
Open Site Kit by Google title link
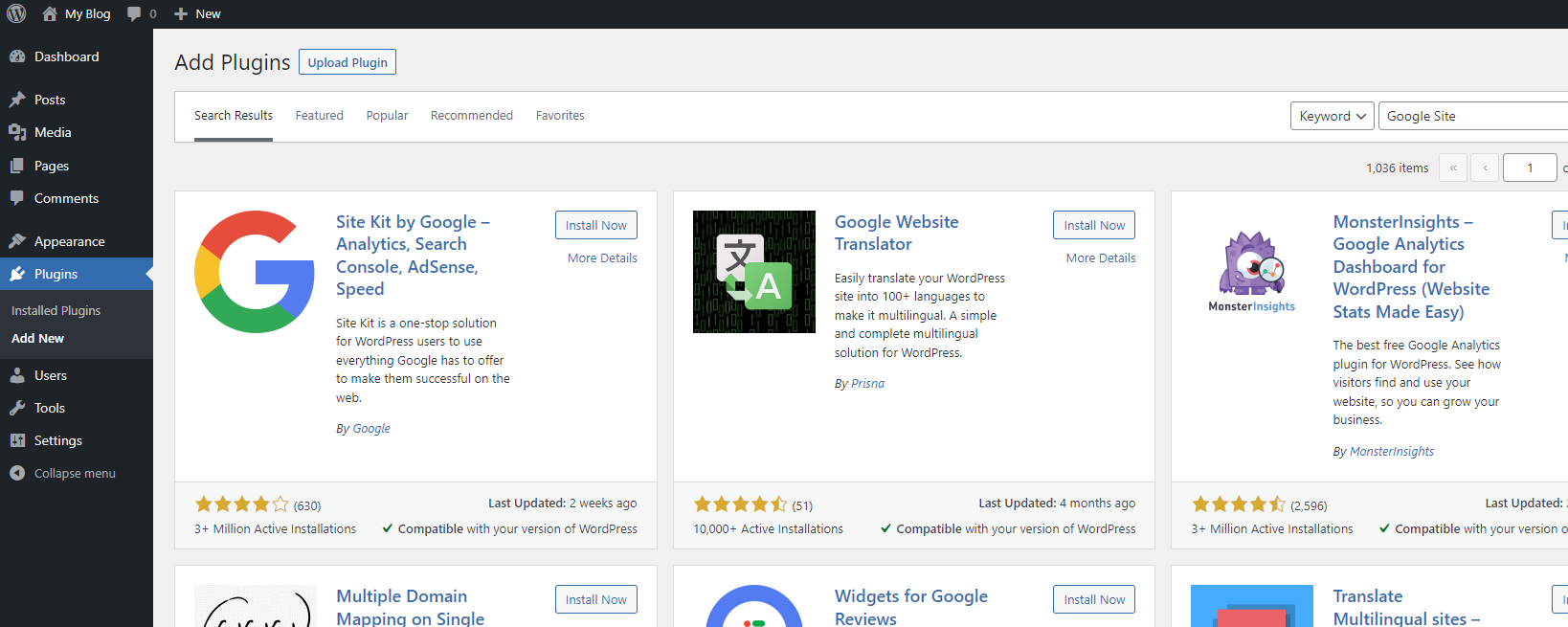[413, 255]
